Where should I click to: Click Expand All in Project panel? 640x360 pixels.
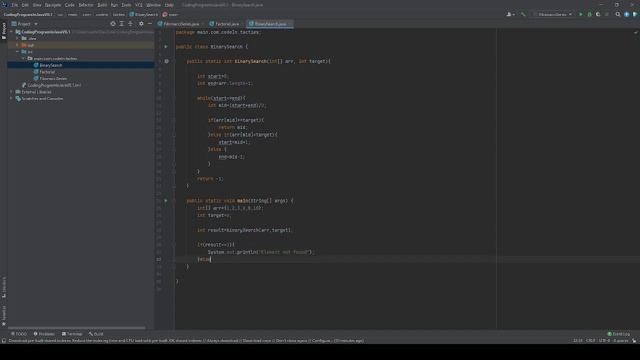click(x=122, y=24)
